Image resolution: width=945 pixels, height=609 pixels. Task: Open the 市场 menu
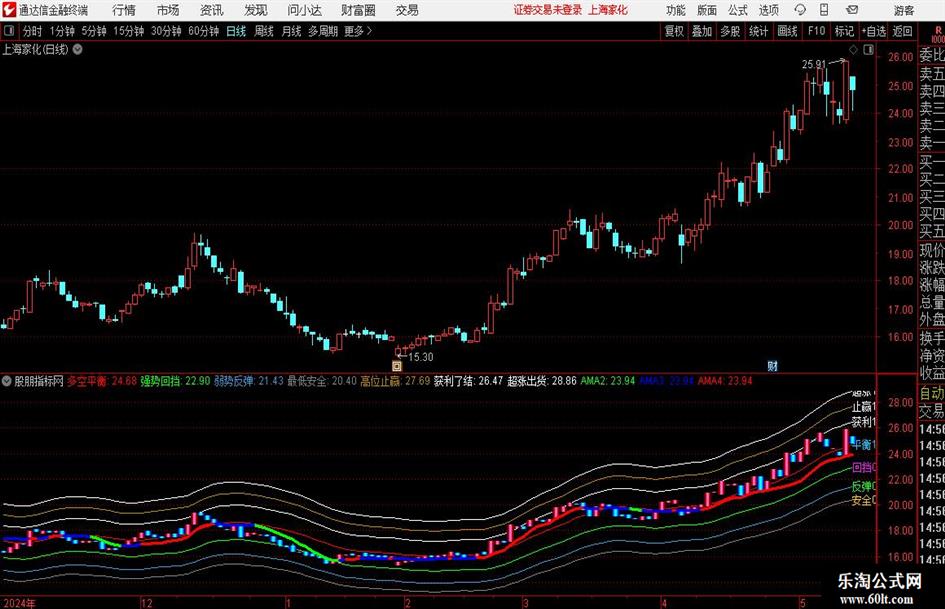pyautogui.click(x=168, y=10)
